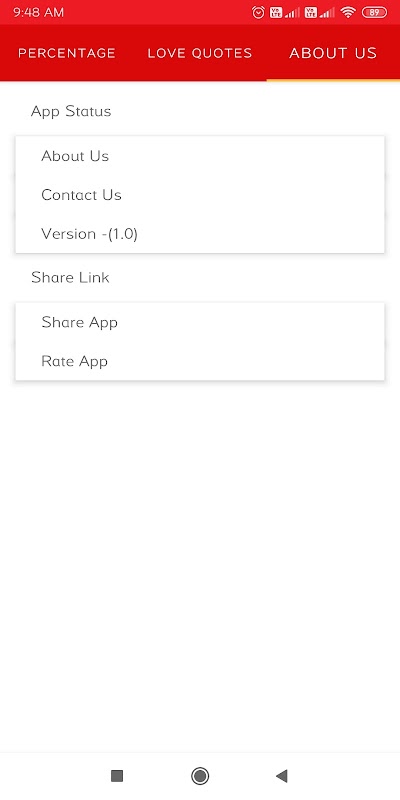This screenshot has height=800, width=400.
Task: Tap Share App to share the app
Action: [x=200, y=322]
